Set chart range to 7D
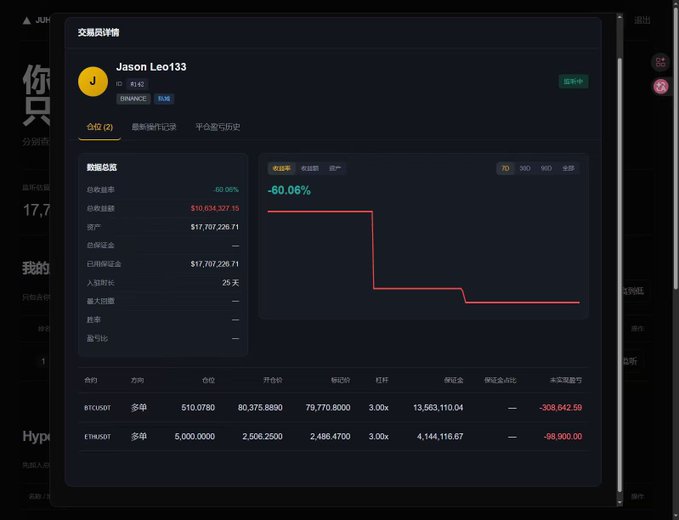 [505, 168]
